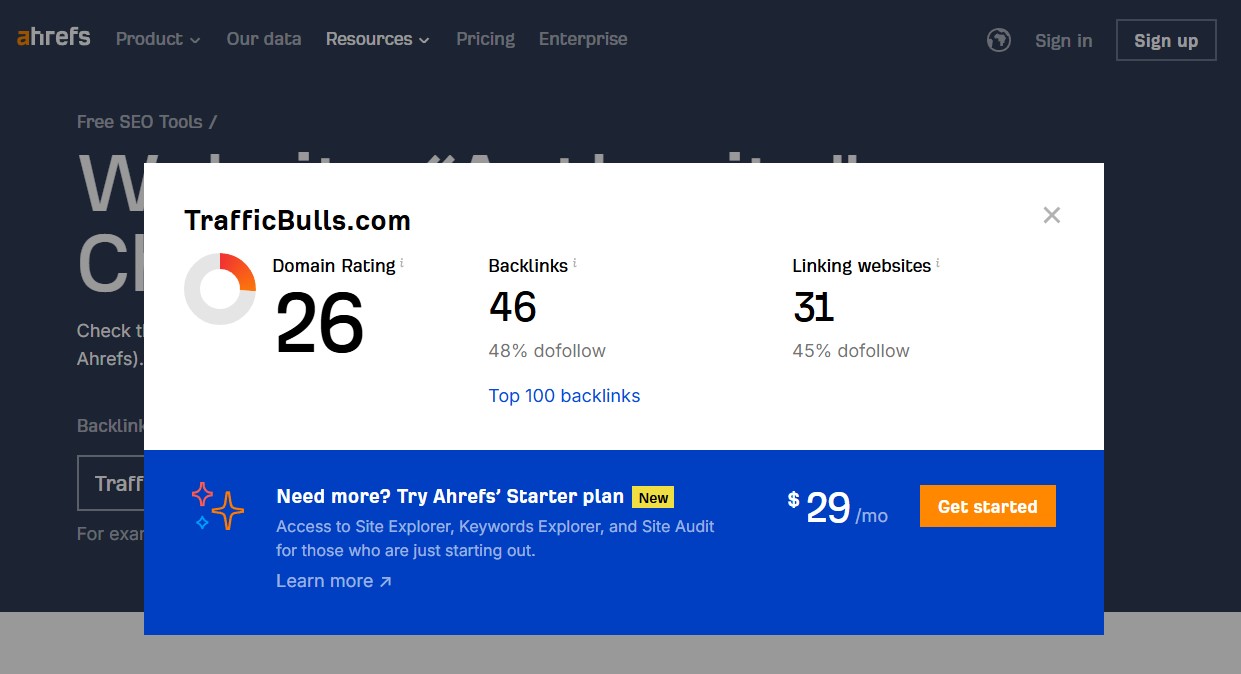1241x674 pixels.
Task: Open the Enterprise page
Action: (x=583, y=39)
